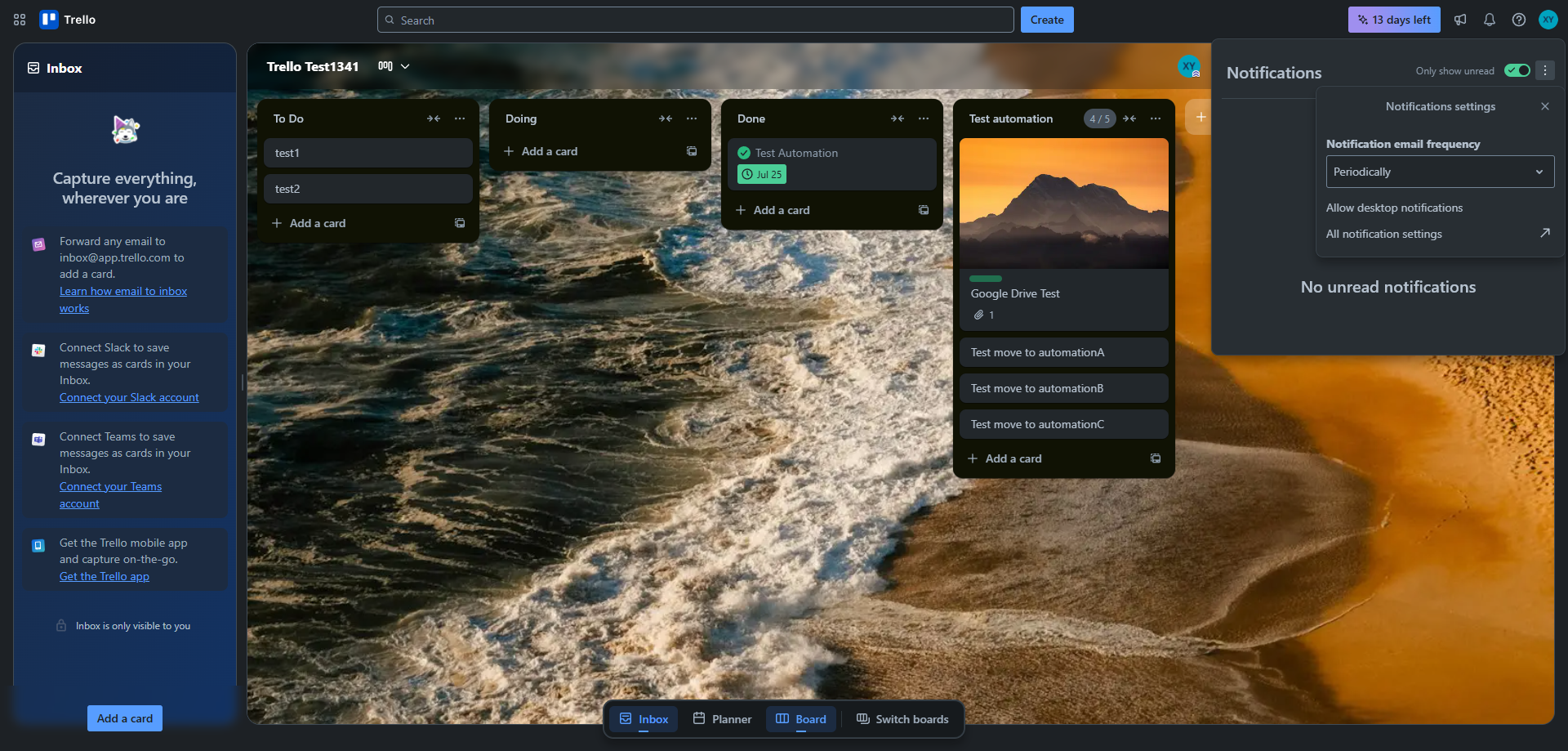The height and width of the screenshot is (751, 1568).
Task: Open Test move to automationA card
Action: tap(1064, 352)
